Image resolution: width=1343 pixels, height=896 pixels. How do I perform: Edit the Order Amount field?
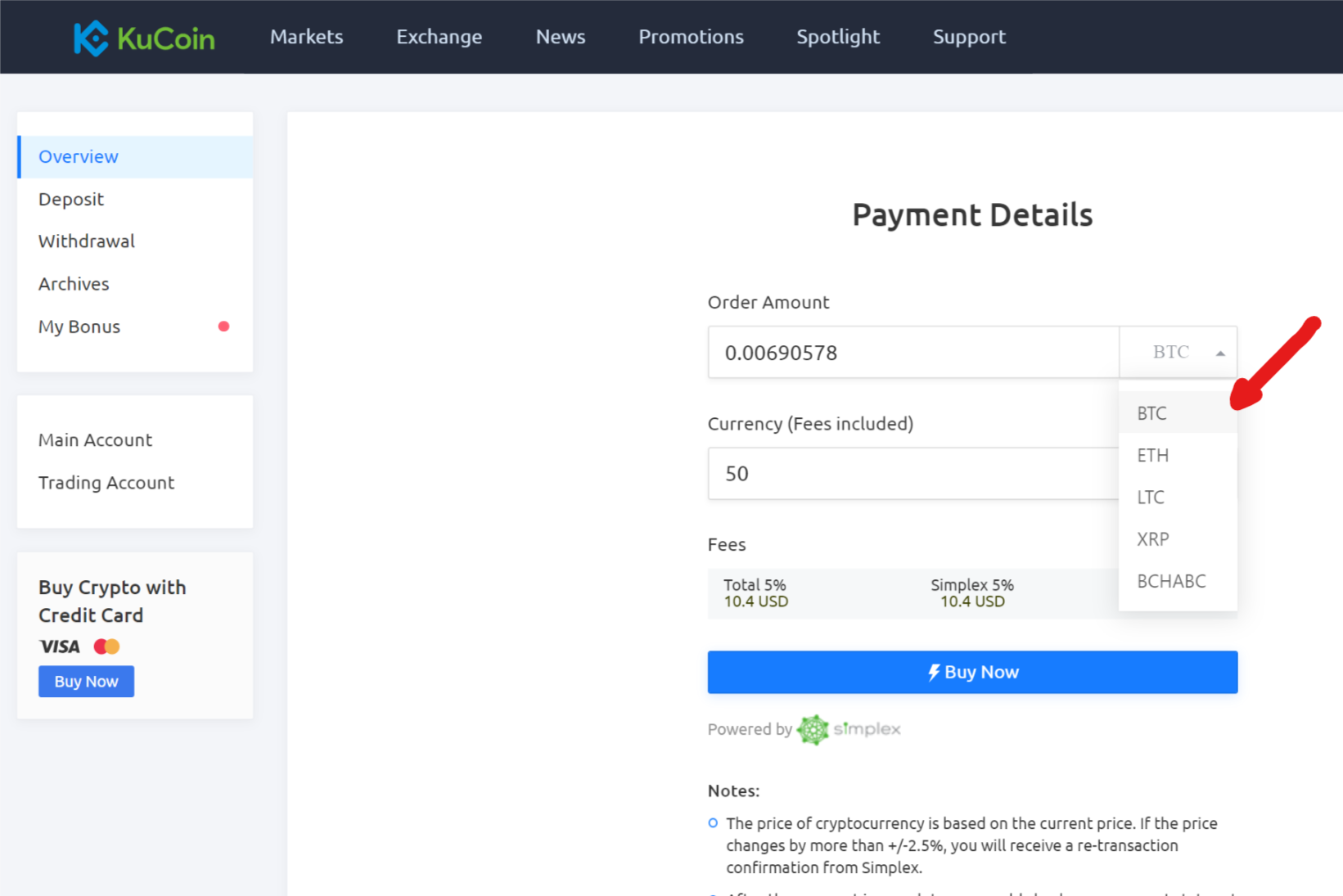coord(913,352)
